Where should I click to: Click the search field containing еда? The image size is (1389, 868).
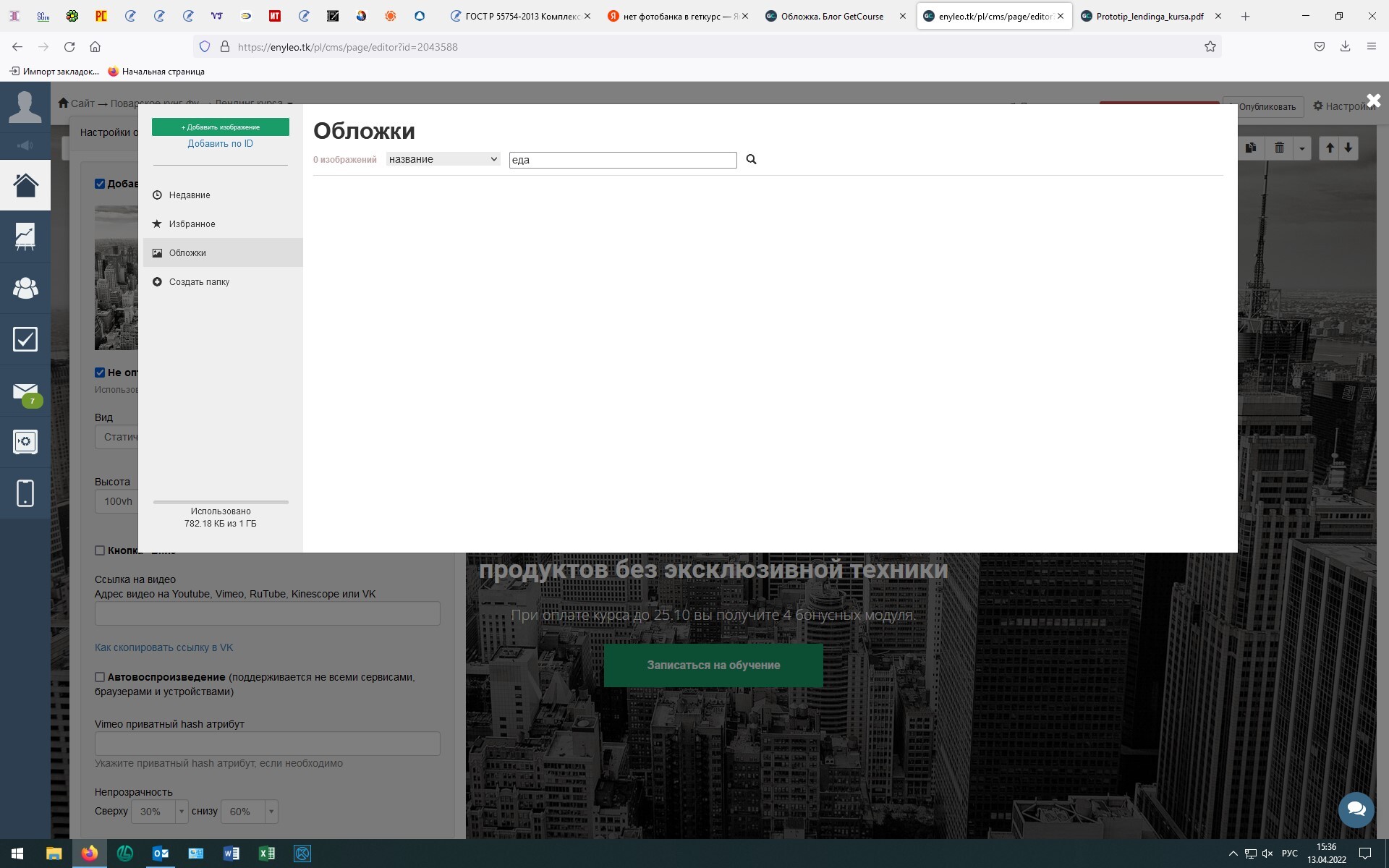(622, 160)
